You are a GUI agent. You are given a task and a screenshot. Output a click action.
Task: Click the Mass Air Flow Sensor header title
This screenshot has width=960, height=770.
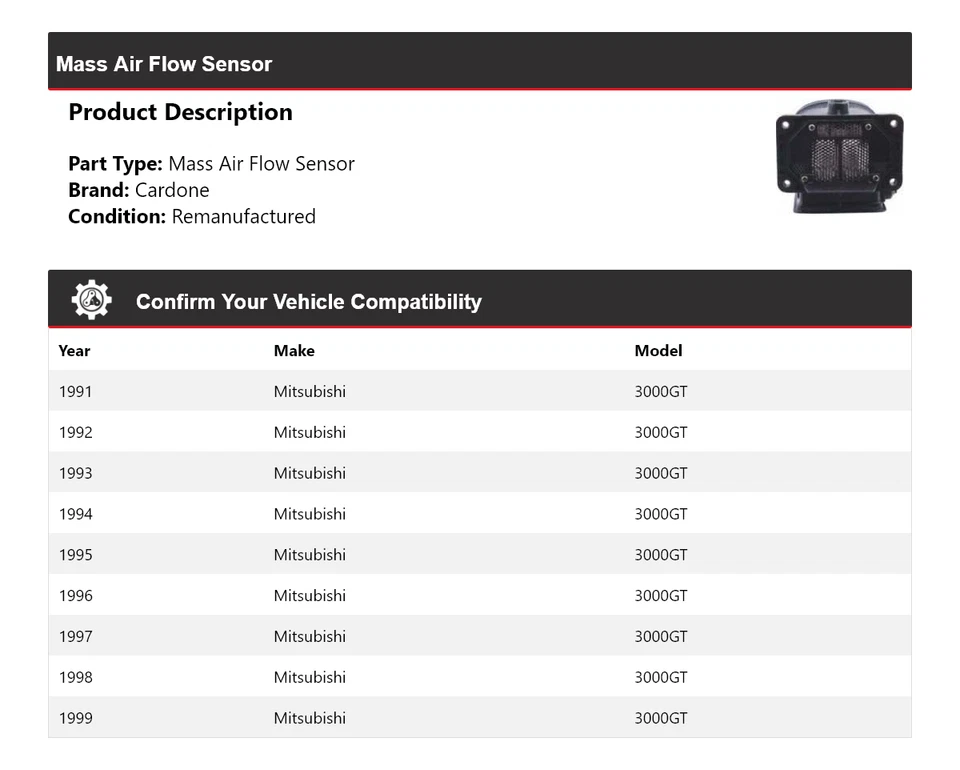tap(164, 64)
